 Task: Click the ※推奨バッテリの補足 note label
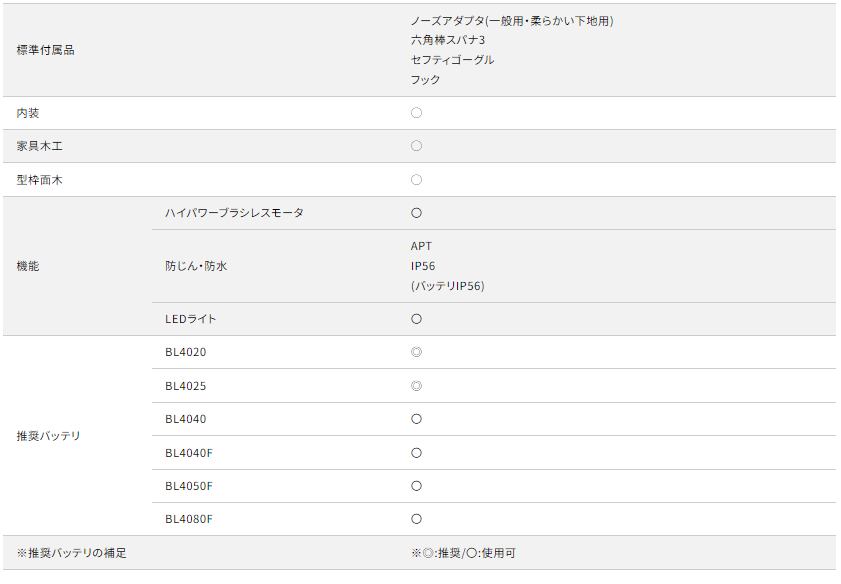click(71, 553)
